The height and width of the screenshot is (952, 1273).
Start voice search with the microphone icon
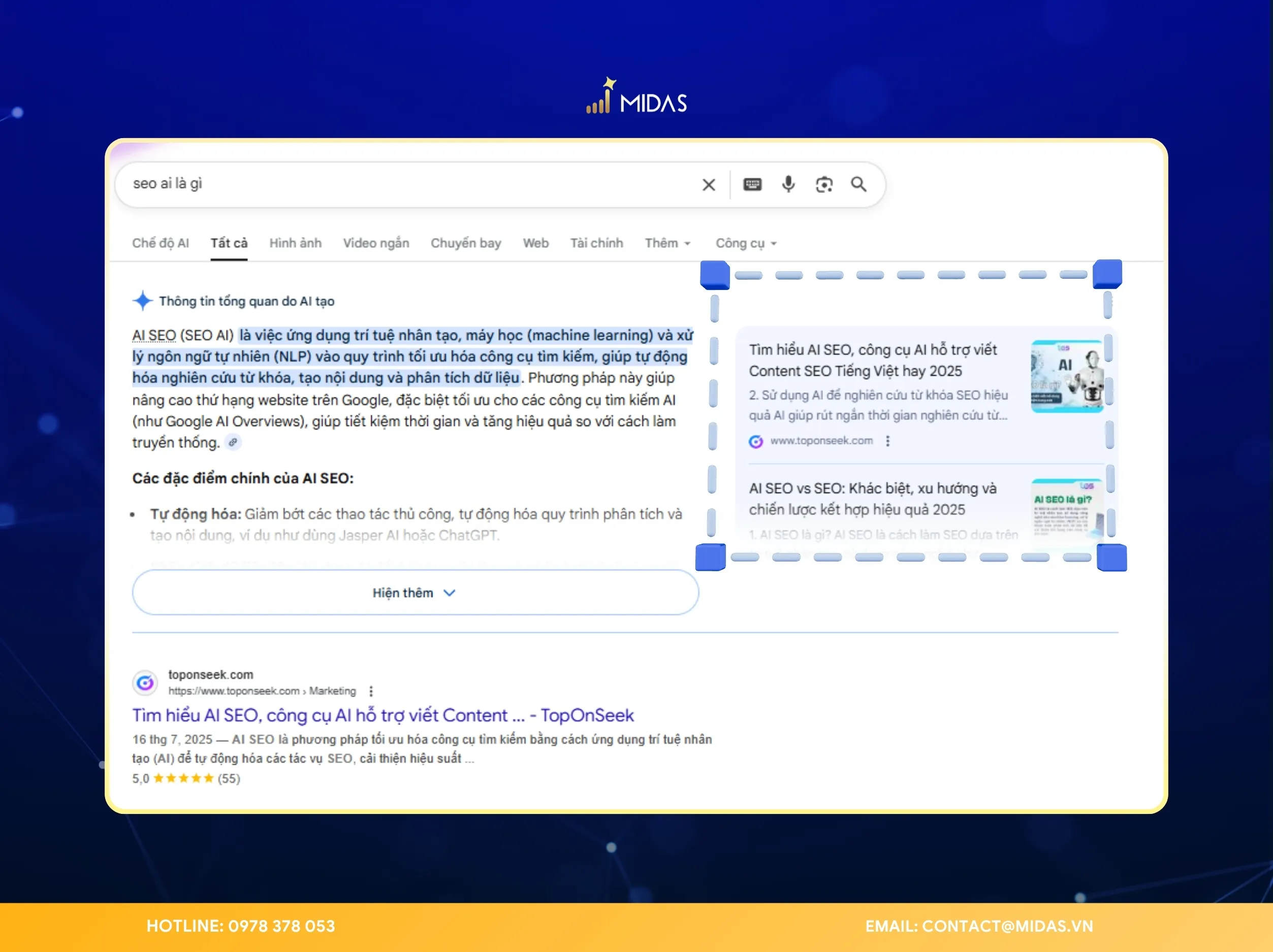[x=788, y=185]
